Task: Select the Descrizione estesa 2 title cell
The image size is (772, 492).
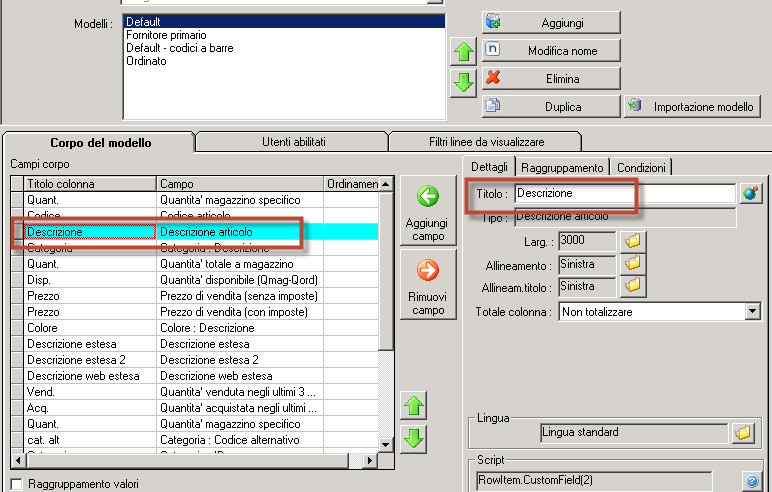Action: [x=90, y=360]
